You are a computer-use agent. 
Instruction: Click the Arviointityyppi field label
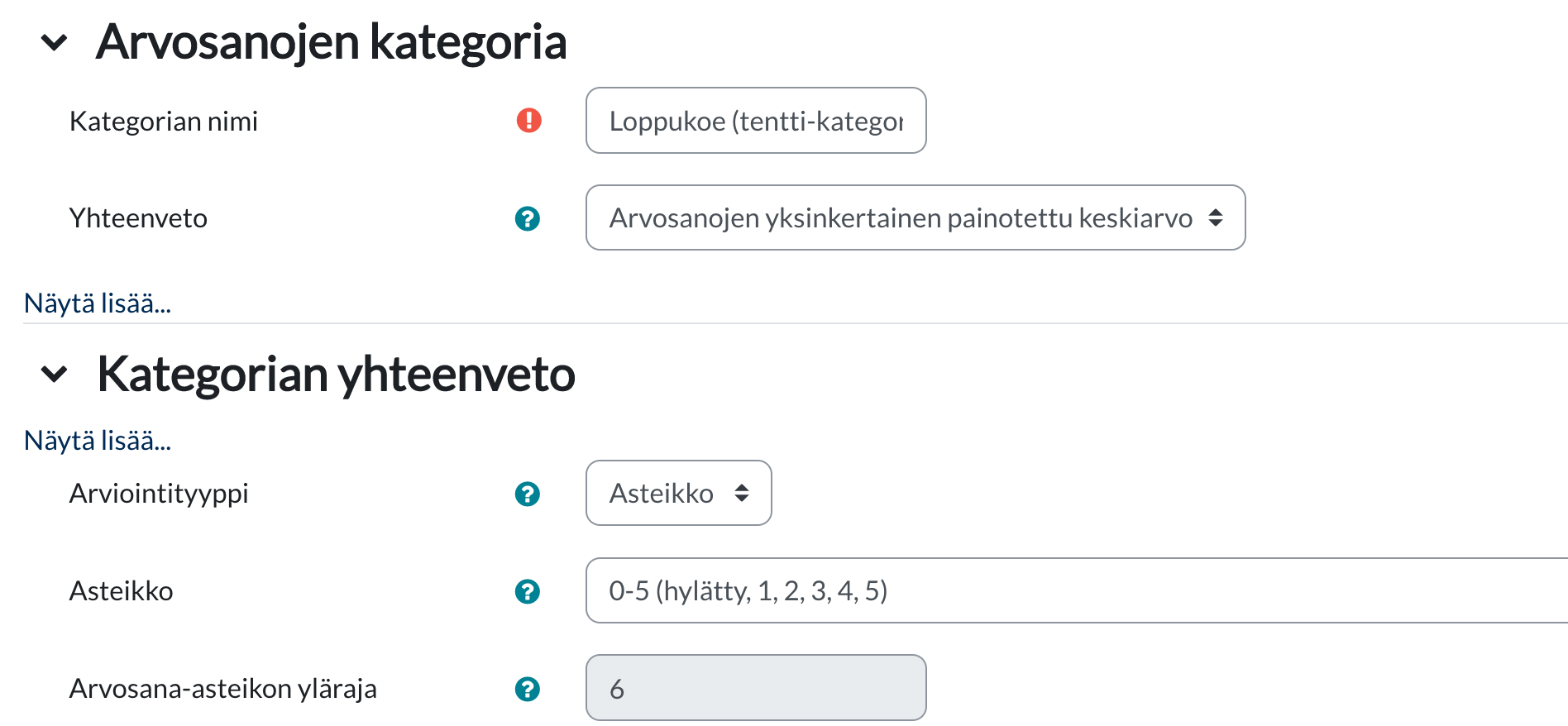click(x=159, y=494)
